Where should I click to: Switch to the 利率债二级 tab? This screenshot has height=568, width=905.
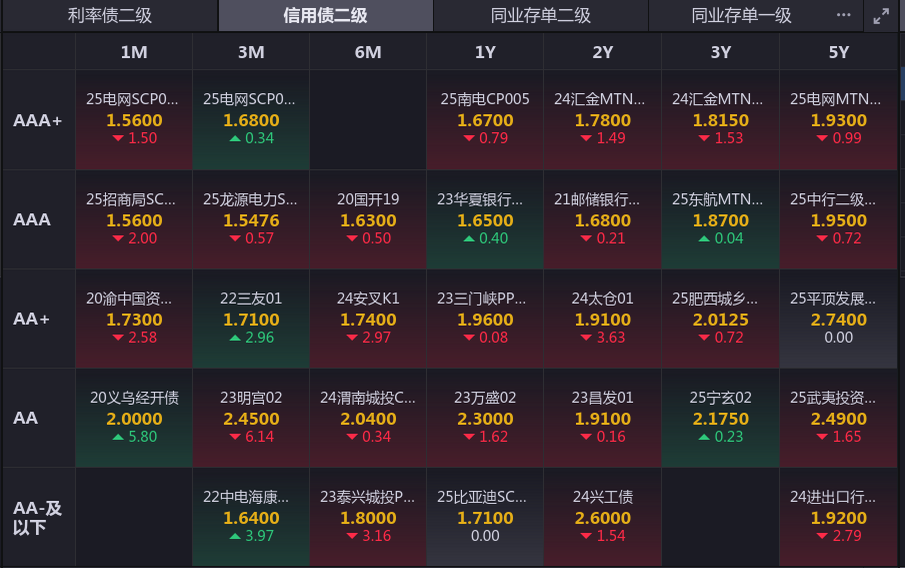[x=109, y=16]
